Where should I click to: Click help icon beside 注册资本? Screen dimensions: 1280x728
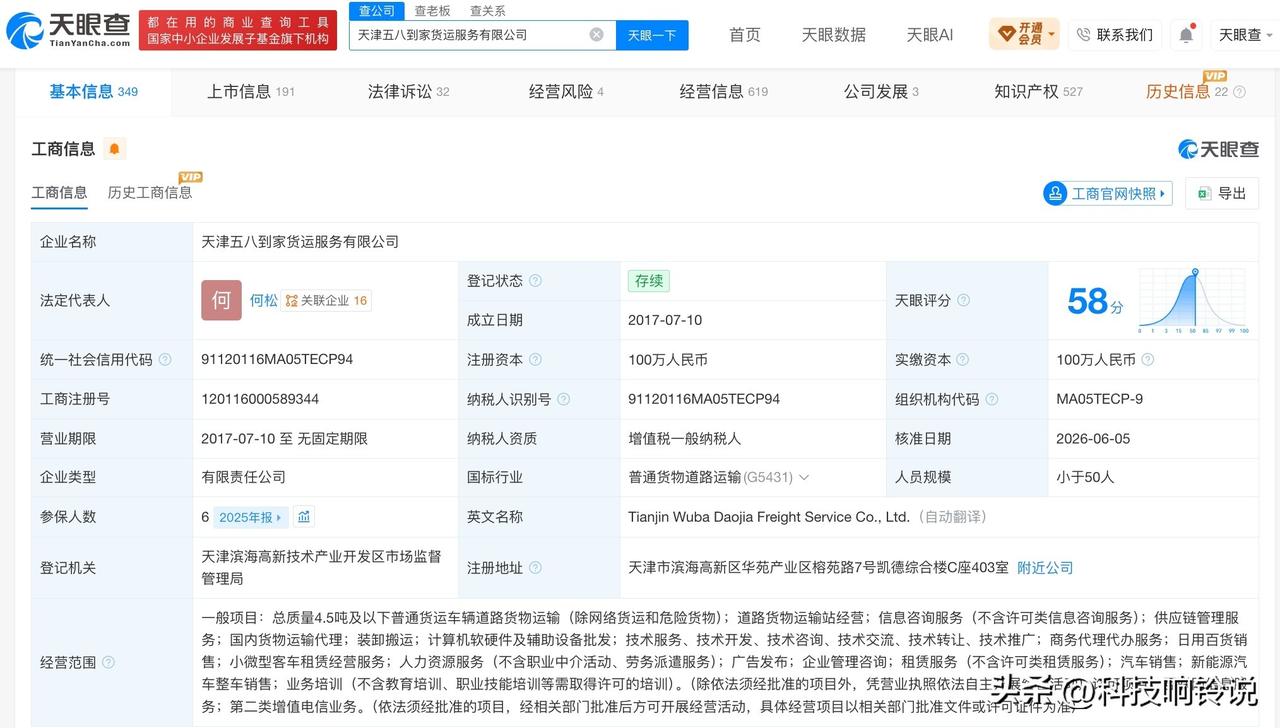pyautogui.click(x=535, y=360)
